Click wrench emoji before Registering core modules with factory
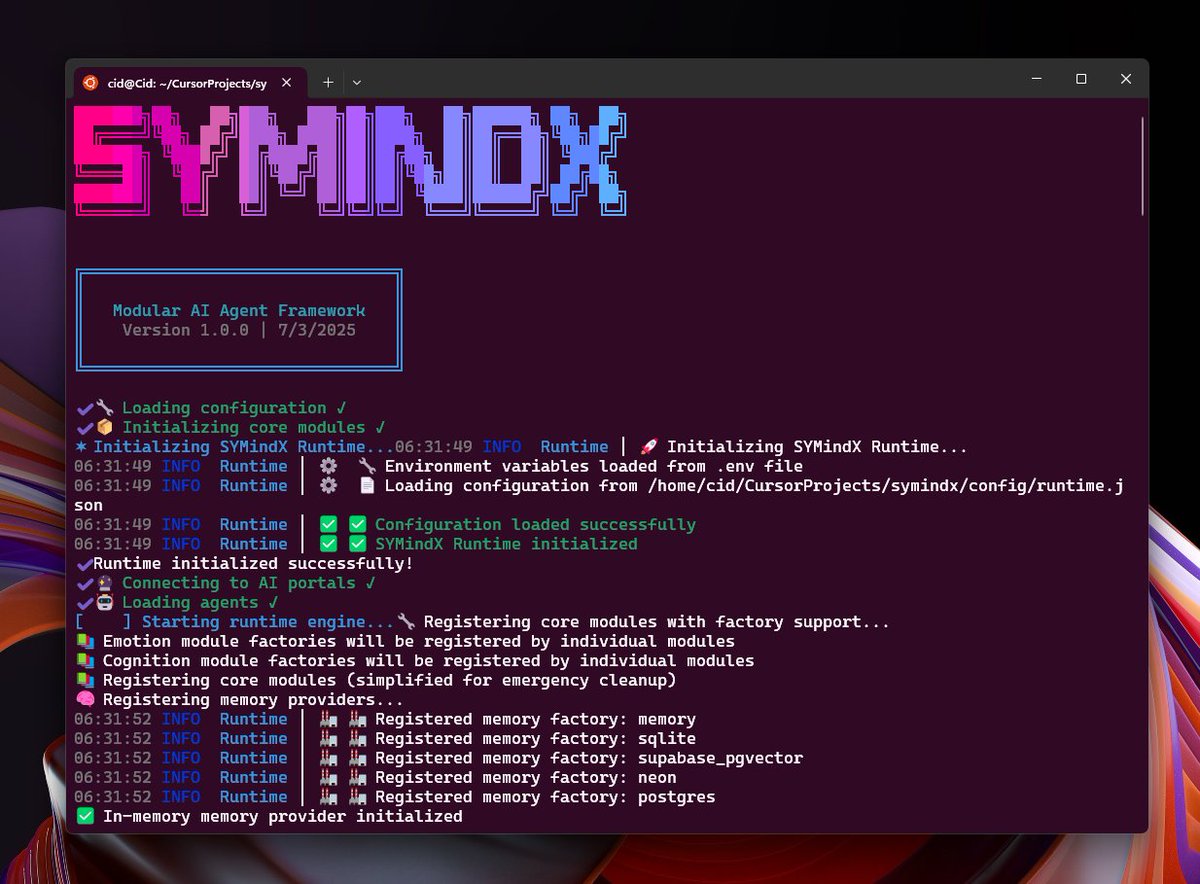Viewport: 1200px width, 884px height. point(405,622)
